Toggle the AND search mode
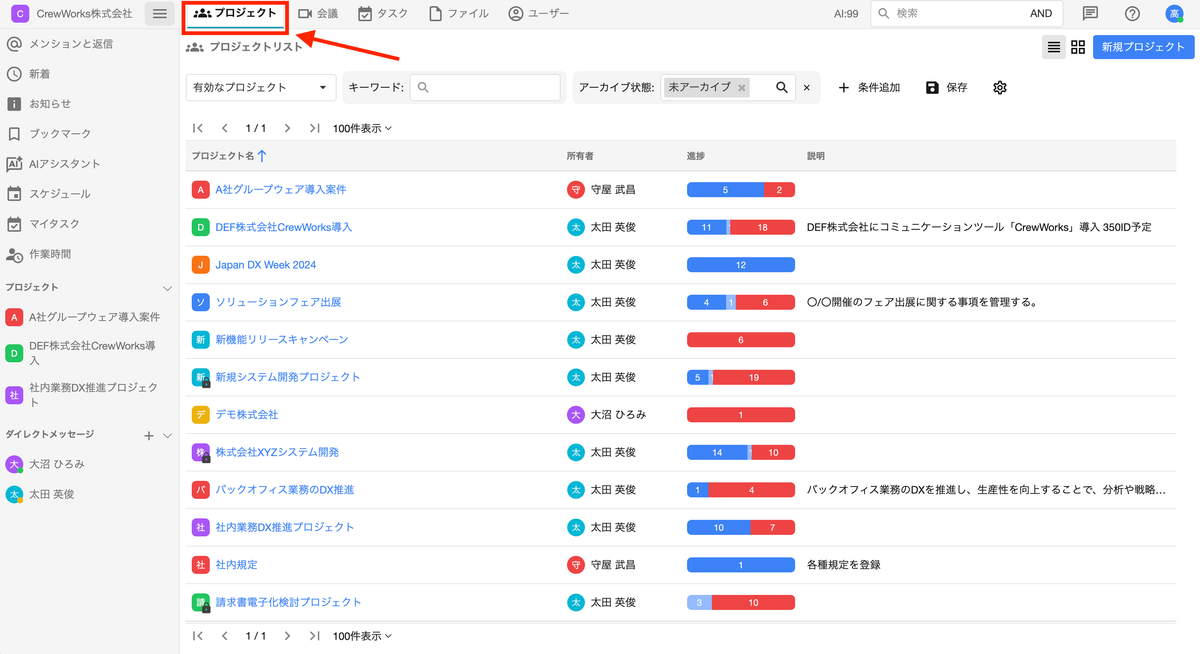Screen dimensions: 1200x654 1040,14
